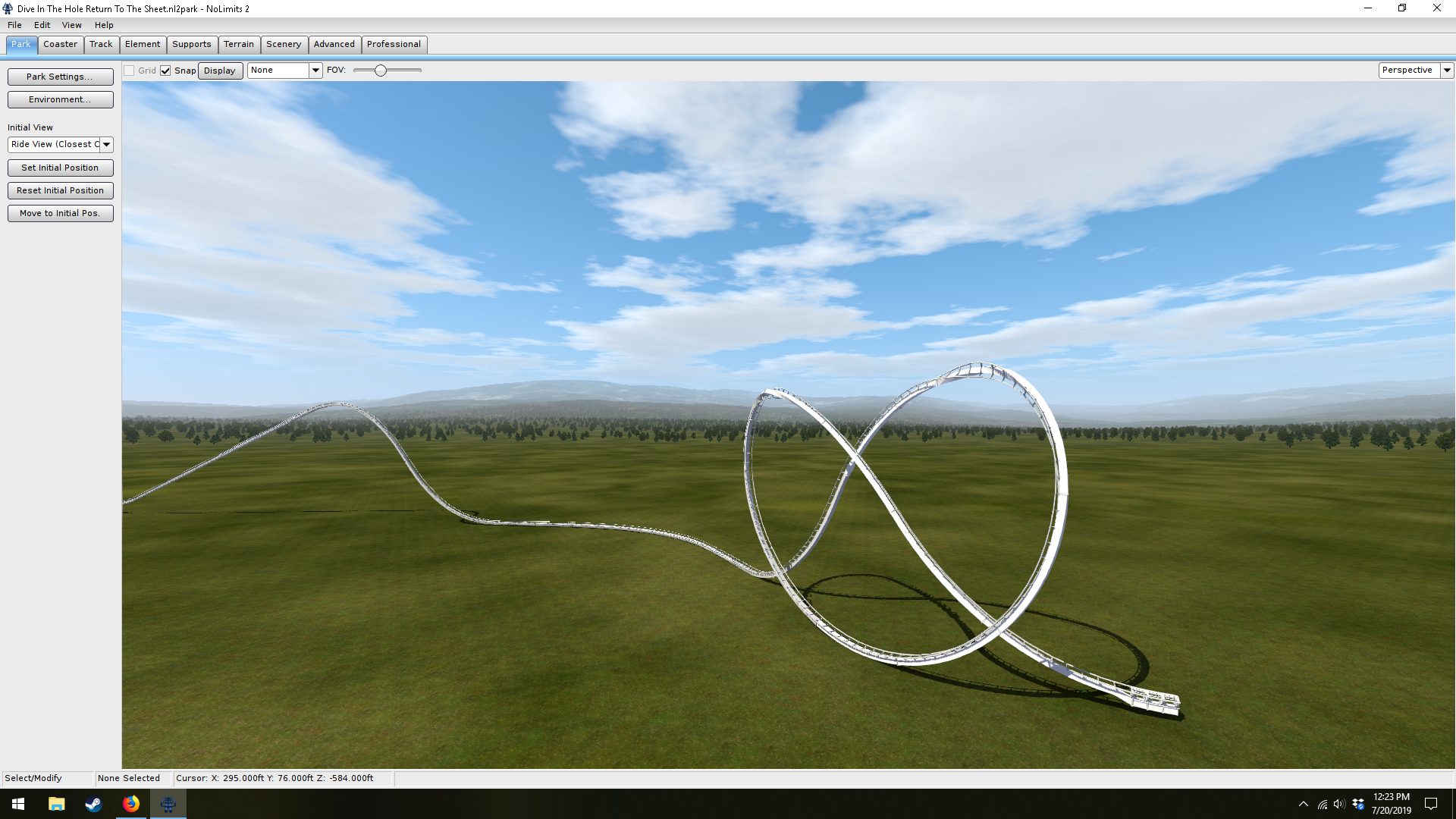The width and height of the screenshot is (1456, 819).
Task: Open the notification center icon
Action: pyautogui.click(x=1431, y=804)
